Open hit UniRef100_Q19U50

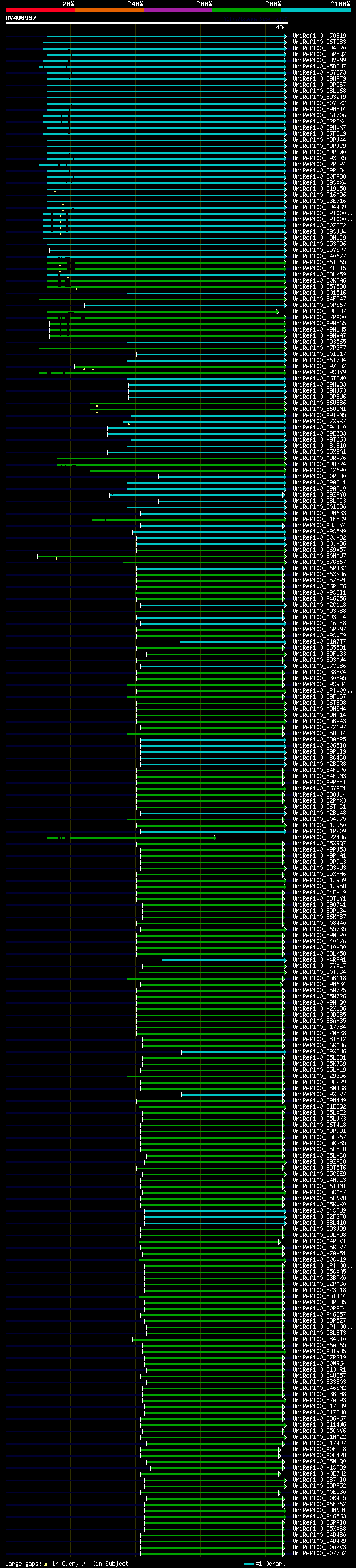click(x=319, y=189)
